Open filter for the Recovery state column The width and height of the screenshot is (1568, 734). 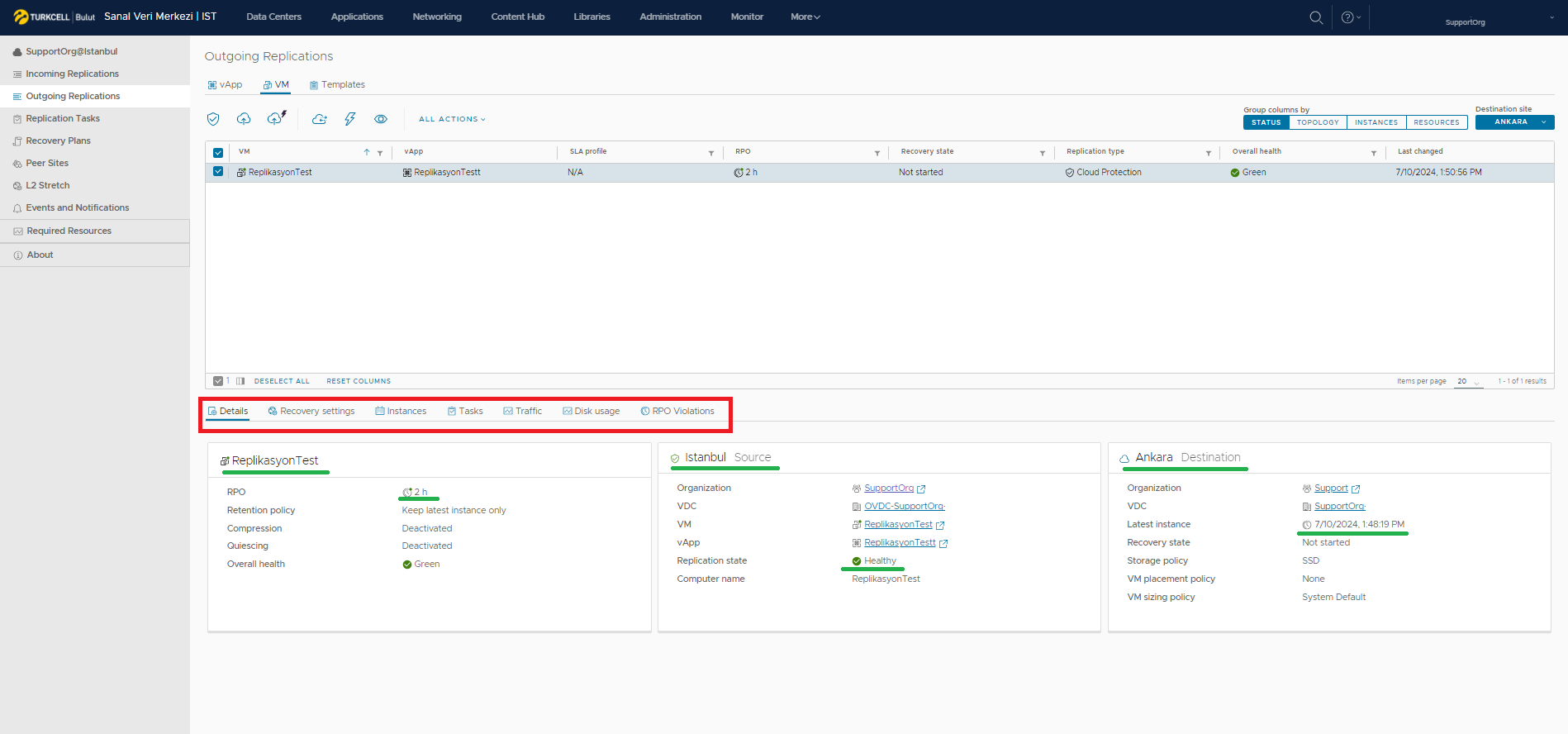pos(1043,153)
